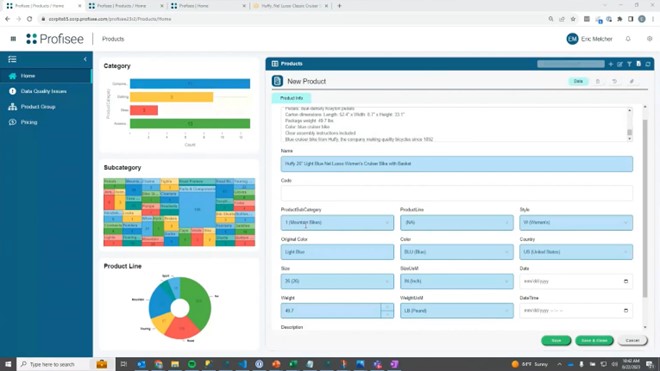Click the blue bar in the Category chart
The height and width of the screenshot is (371, 660).
tap(190, 84)
